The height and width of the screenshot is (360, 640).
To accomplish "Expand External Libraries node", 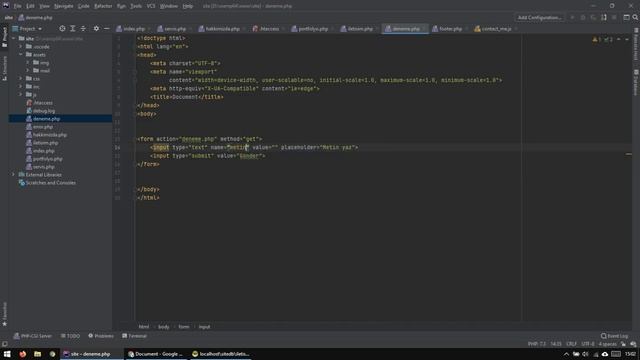I will click(x=13, y=175).
